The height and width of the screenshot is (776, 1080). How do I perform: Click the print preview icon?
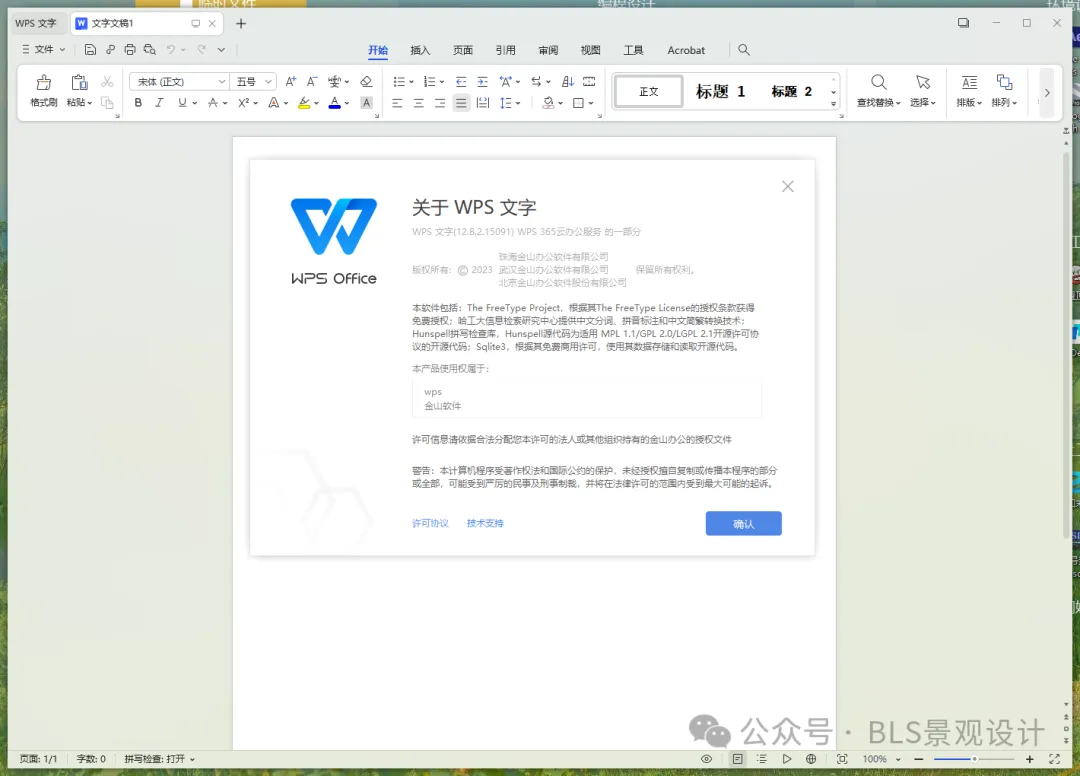(x=149, y=50)
